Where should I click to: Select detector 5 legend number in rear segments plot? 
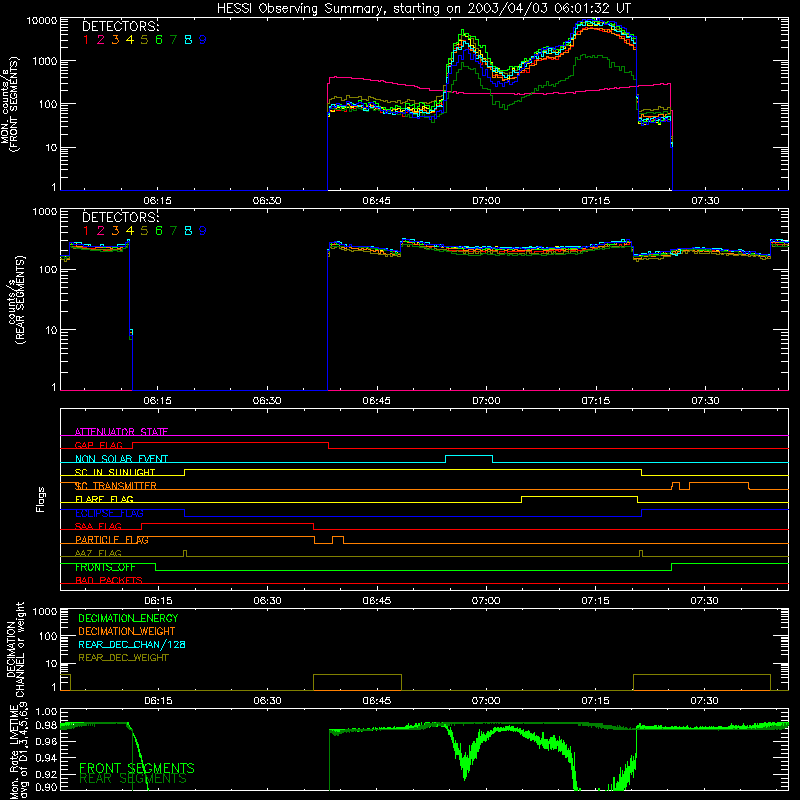(144, 231)
